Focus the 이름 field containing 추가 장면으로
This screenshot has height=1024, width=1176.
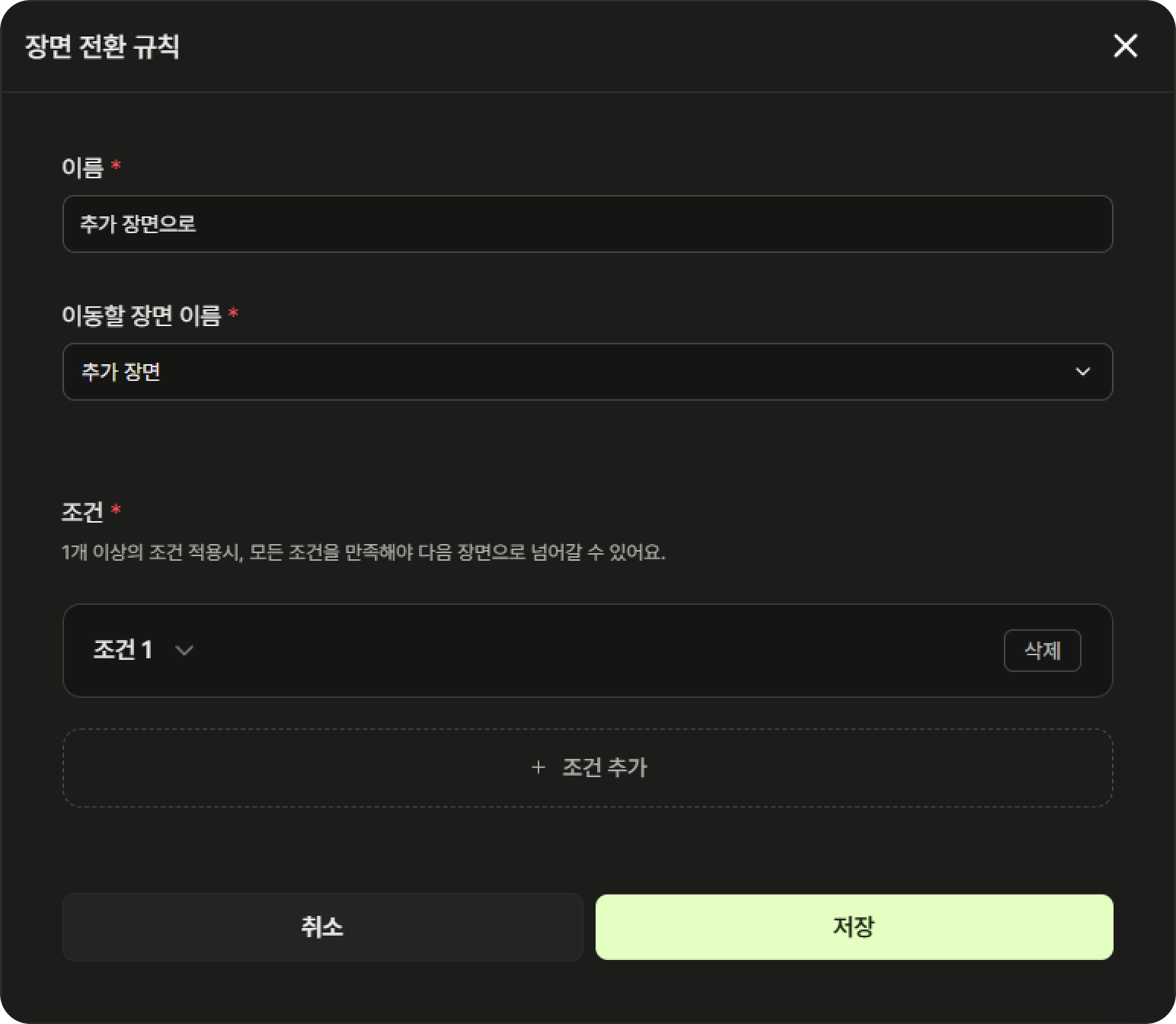coord(587,224)
